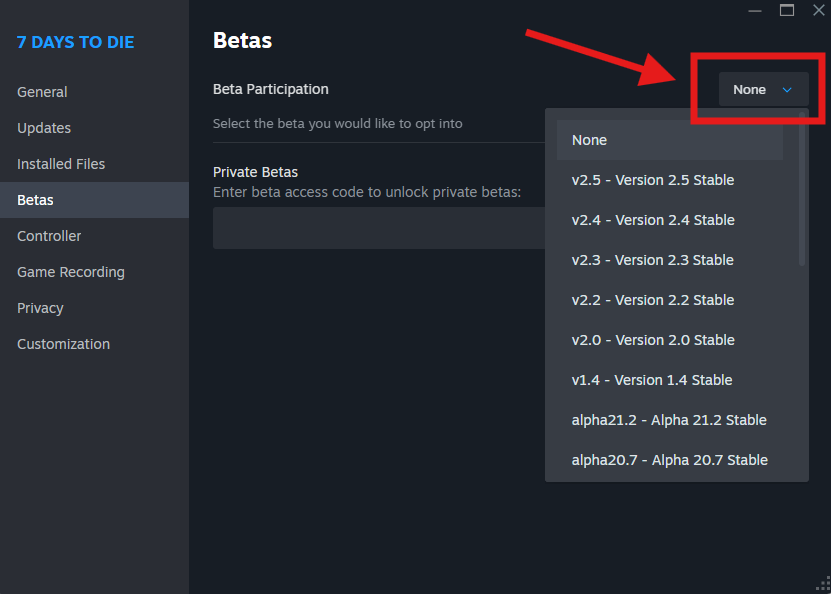The height and width of the screenshot is (594, 831).
Task: Click the beta access code input field
Action: click(379, 228)
